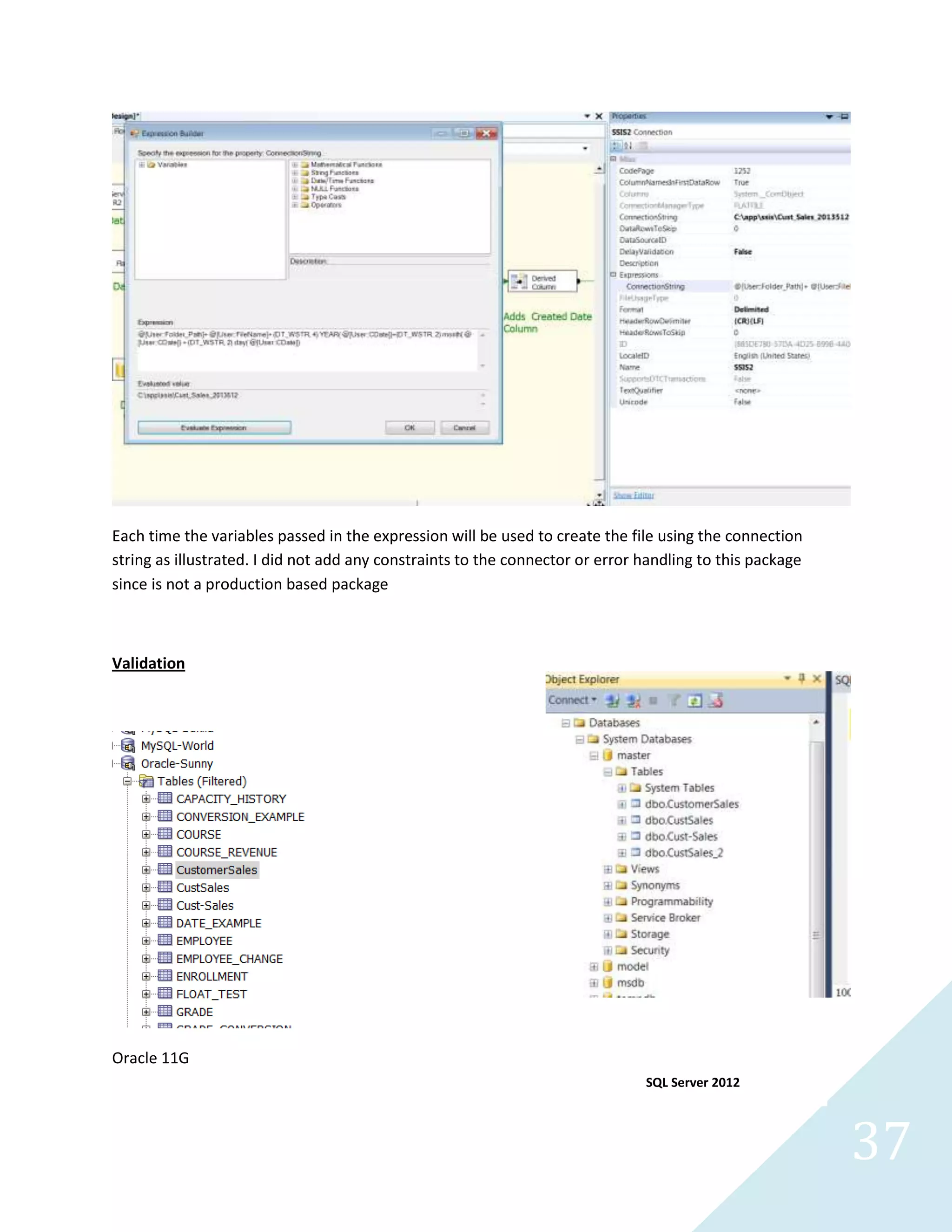This screenshot has height=1232, width=952.
Task: Select the dbo.CustSales table
Action: (x=679, y=820)
